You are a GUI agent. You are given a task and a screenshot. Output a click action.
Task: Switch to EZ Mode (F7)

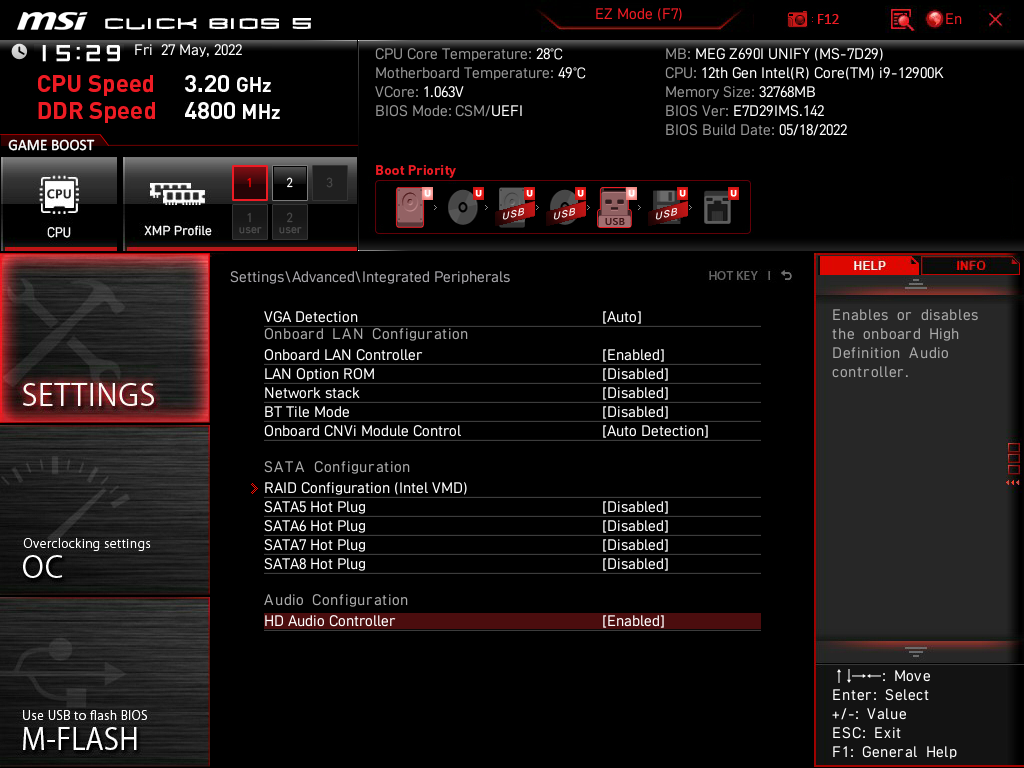[x=638, y=14]
